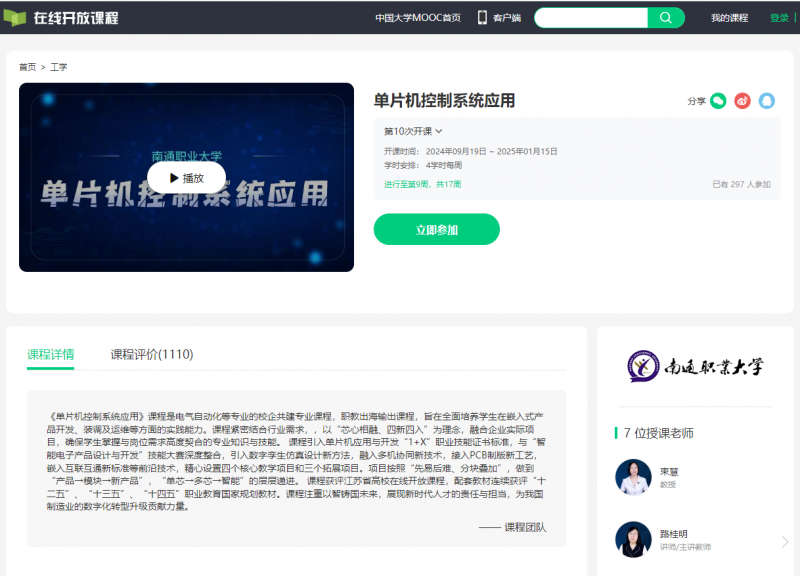Click the green book logo icon

tap(14, 18)
